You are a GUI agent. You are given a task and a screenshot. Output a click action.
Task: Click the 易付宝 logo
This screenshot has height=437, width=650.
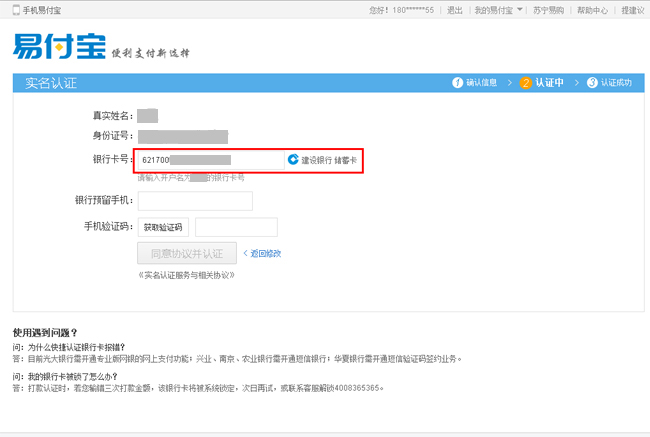[59, 46]
